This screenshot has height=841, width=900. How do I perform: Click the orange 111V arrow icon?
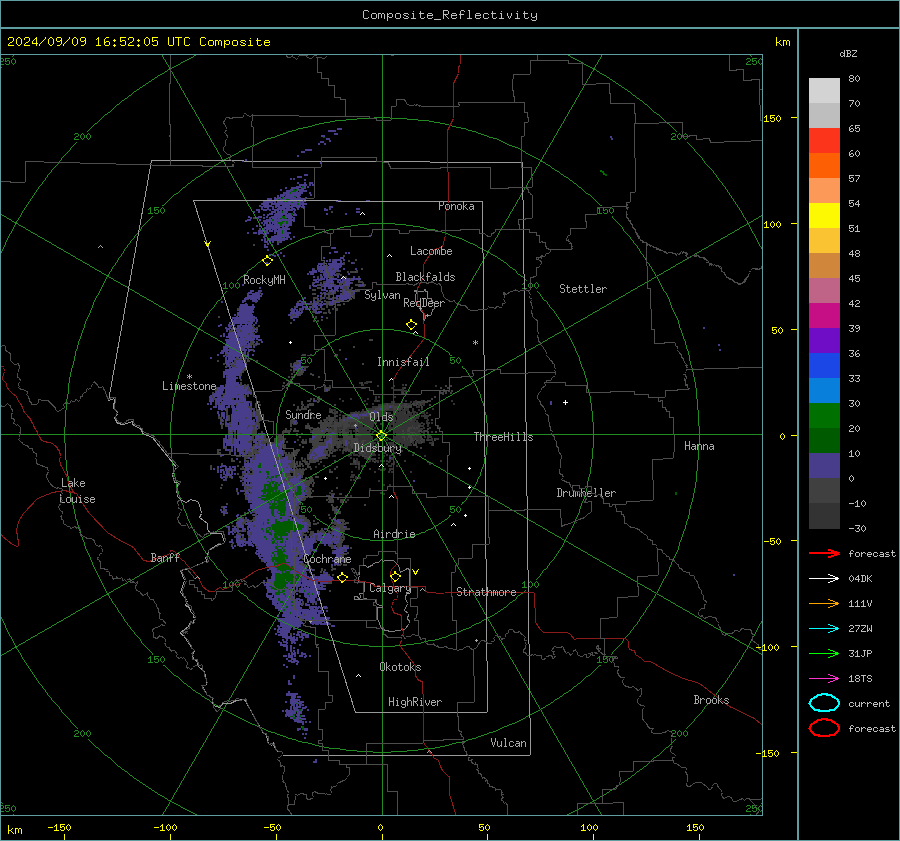[x=824, y=603]
